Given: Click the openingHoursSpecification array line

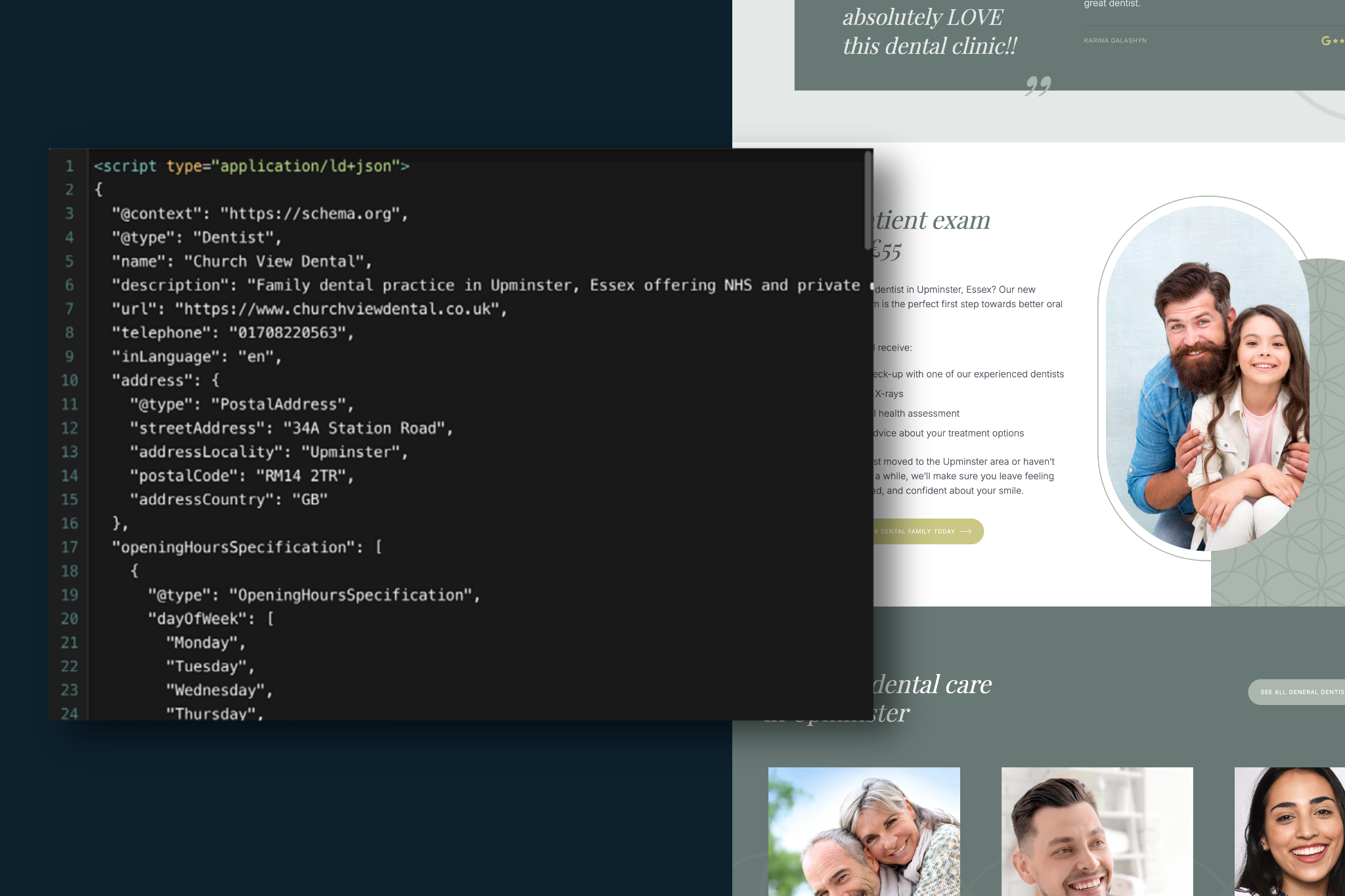Looking at the screenshot, I should point(247,547).
